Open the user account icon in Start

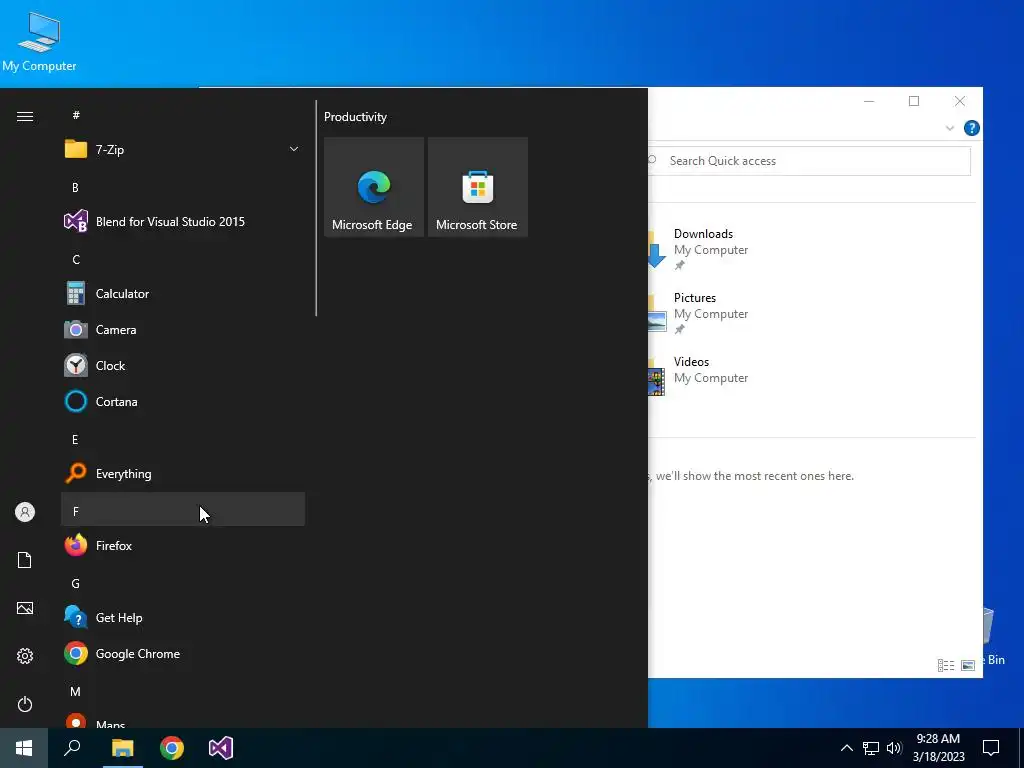tap(25, 512)
